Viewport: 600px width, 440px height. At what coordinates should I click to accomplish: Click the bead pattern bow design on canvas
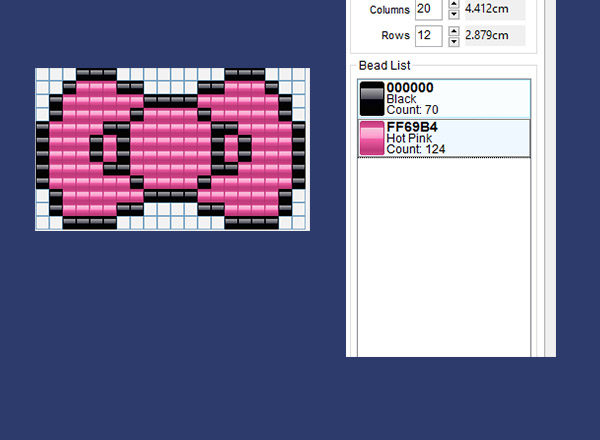(171, 149)
